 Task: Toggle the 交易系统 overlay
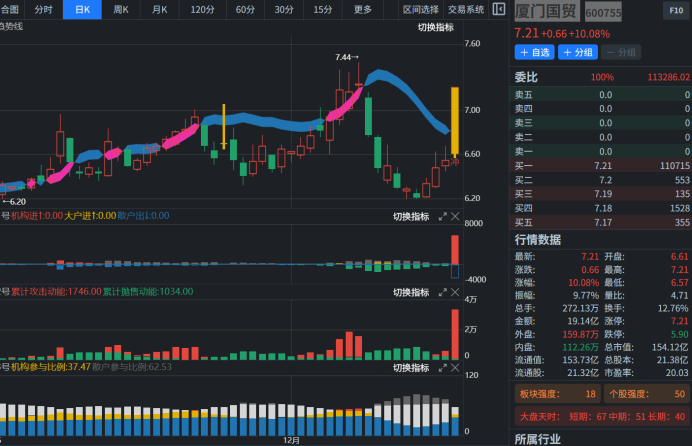click(x=465, y=9)
